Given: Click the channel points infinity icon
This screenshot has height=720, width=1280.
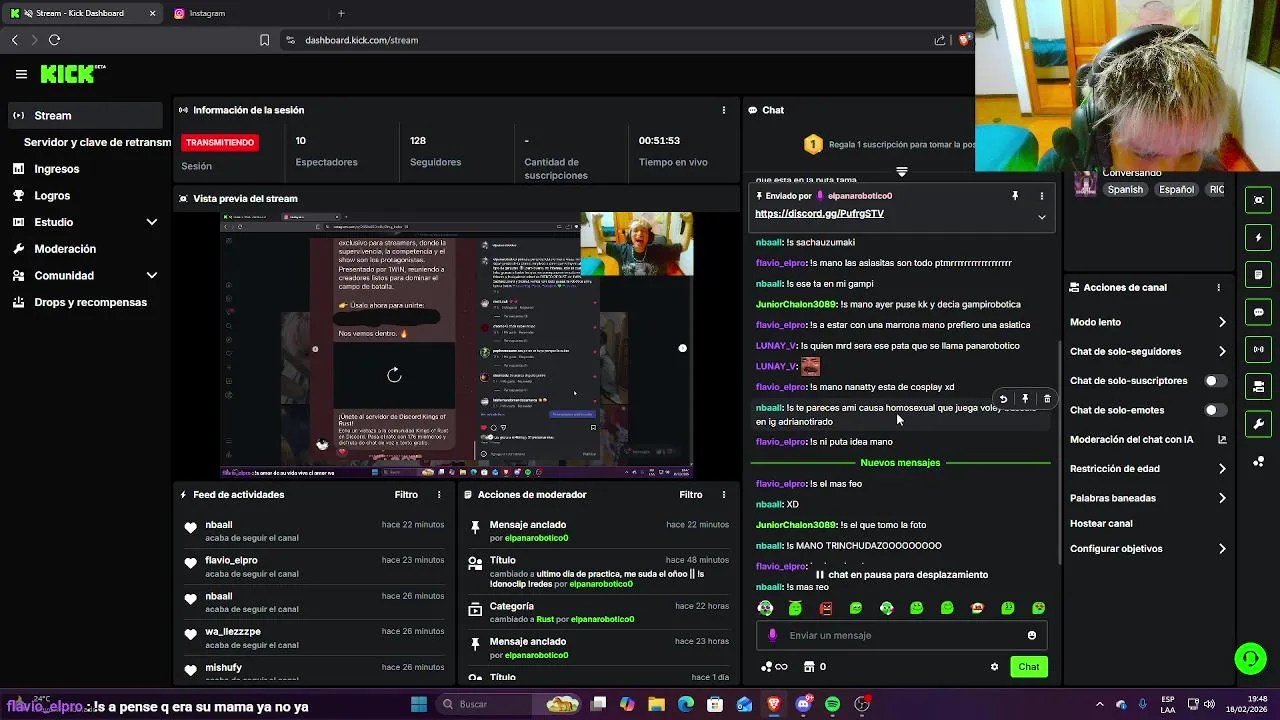Looking at the screenshot, I should [774, 667].
